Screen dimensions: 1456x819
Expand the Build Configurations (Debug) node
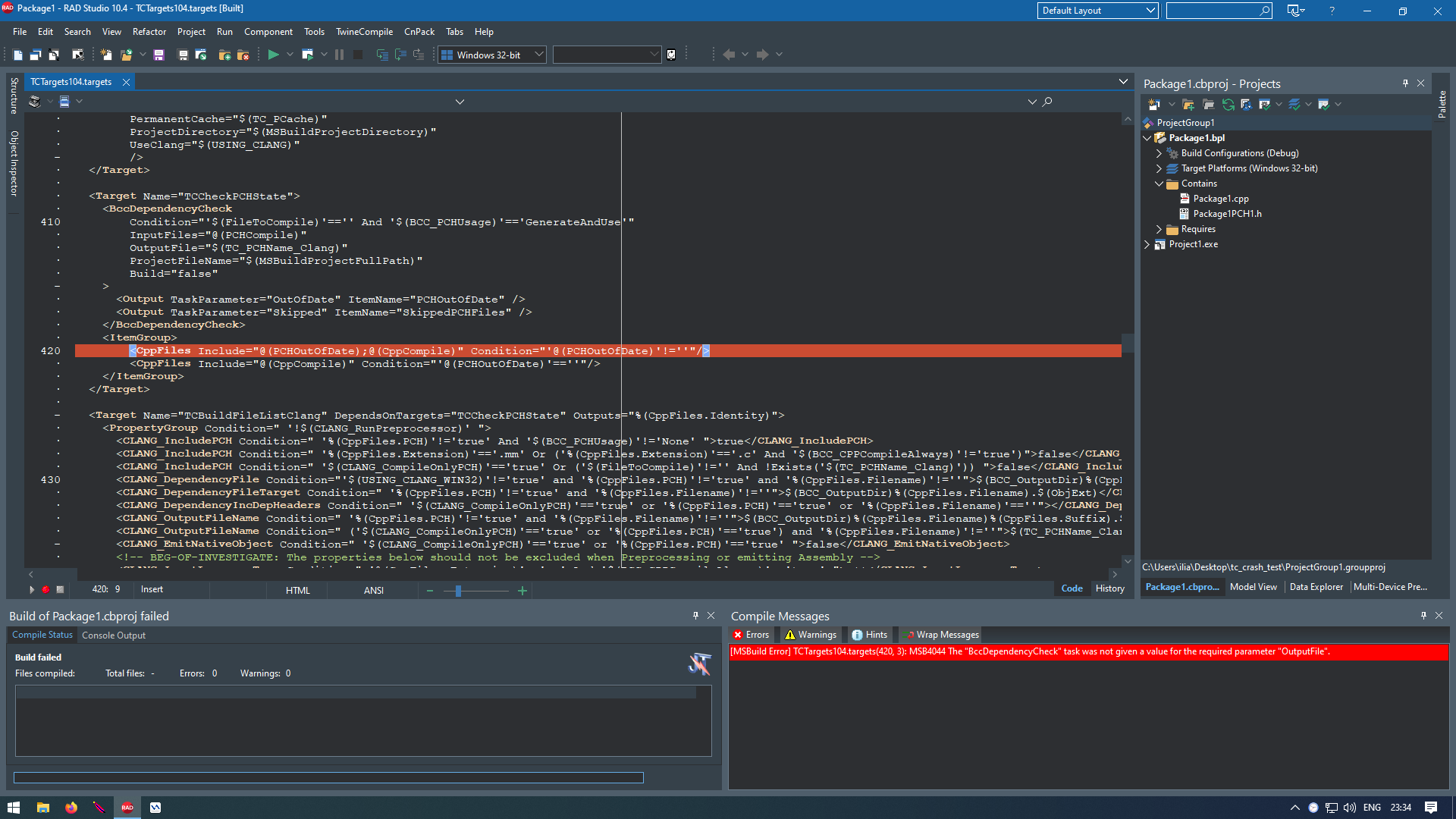1159,153
